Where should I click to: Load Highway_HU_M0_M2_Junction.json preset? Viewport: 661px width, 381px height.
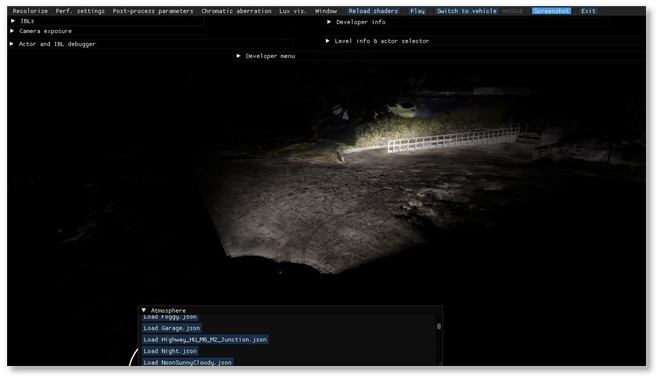(x=205, y=339)
